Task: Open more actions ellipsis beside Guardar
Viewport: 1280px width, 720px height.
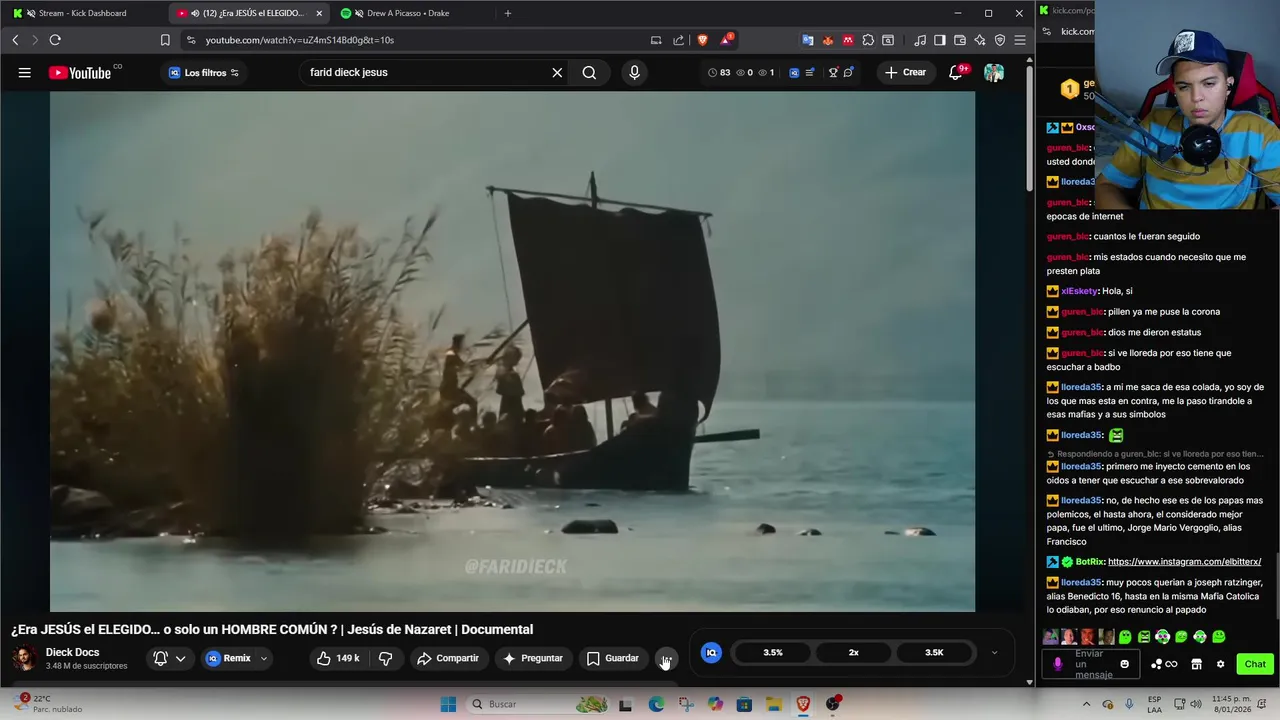Action: point(666,658)
